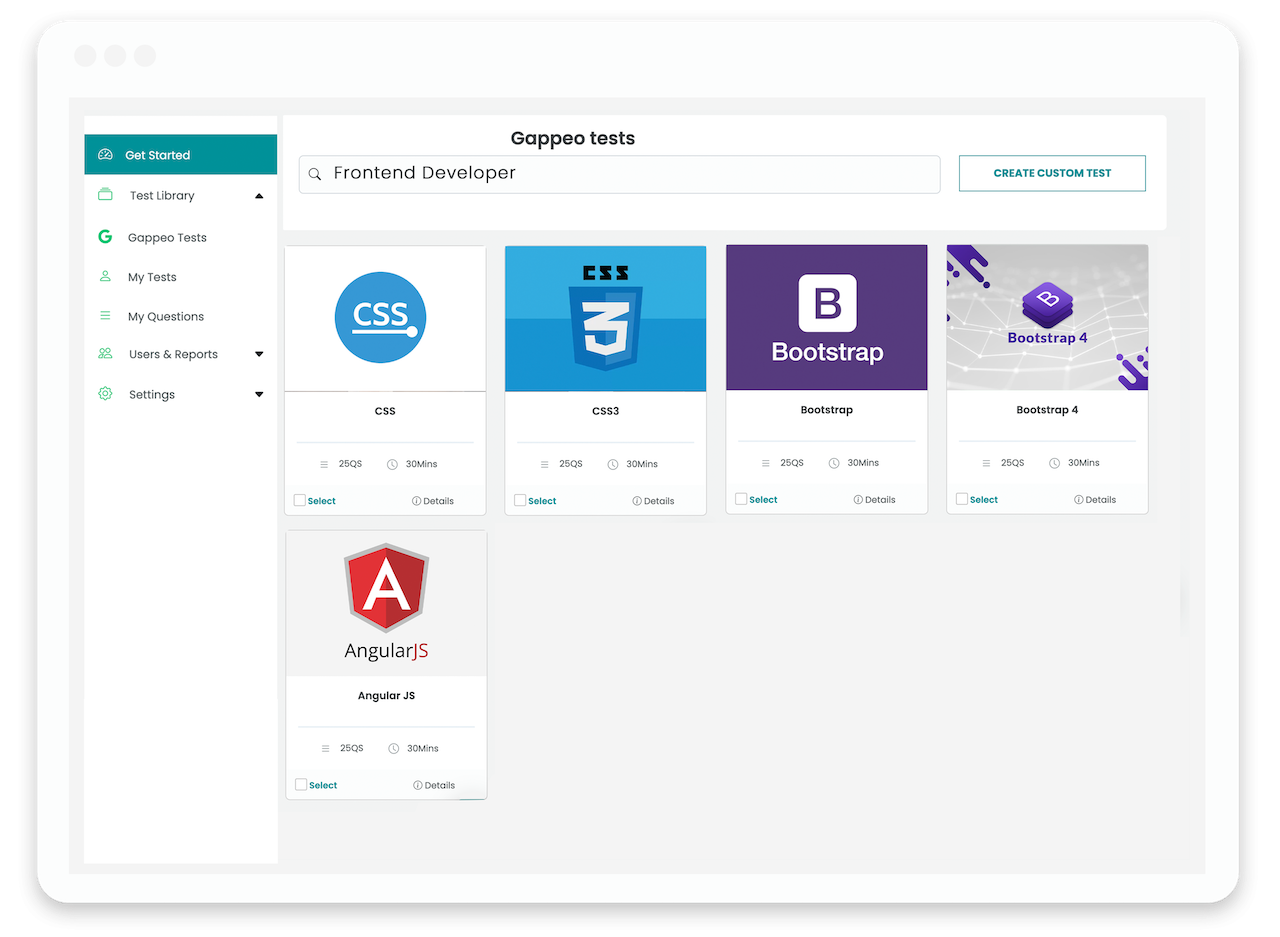
Task: Click the info icon in CSS3 card Details
Action: (x=637, y=501)
